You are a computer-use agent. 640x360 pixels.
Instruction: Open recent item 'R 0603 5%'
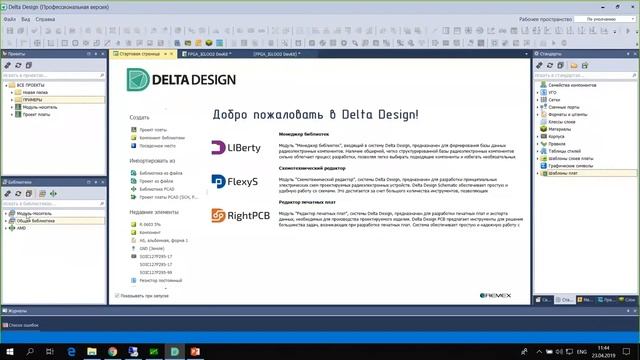point(150,224)
